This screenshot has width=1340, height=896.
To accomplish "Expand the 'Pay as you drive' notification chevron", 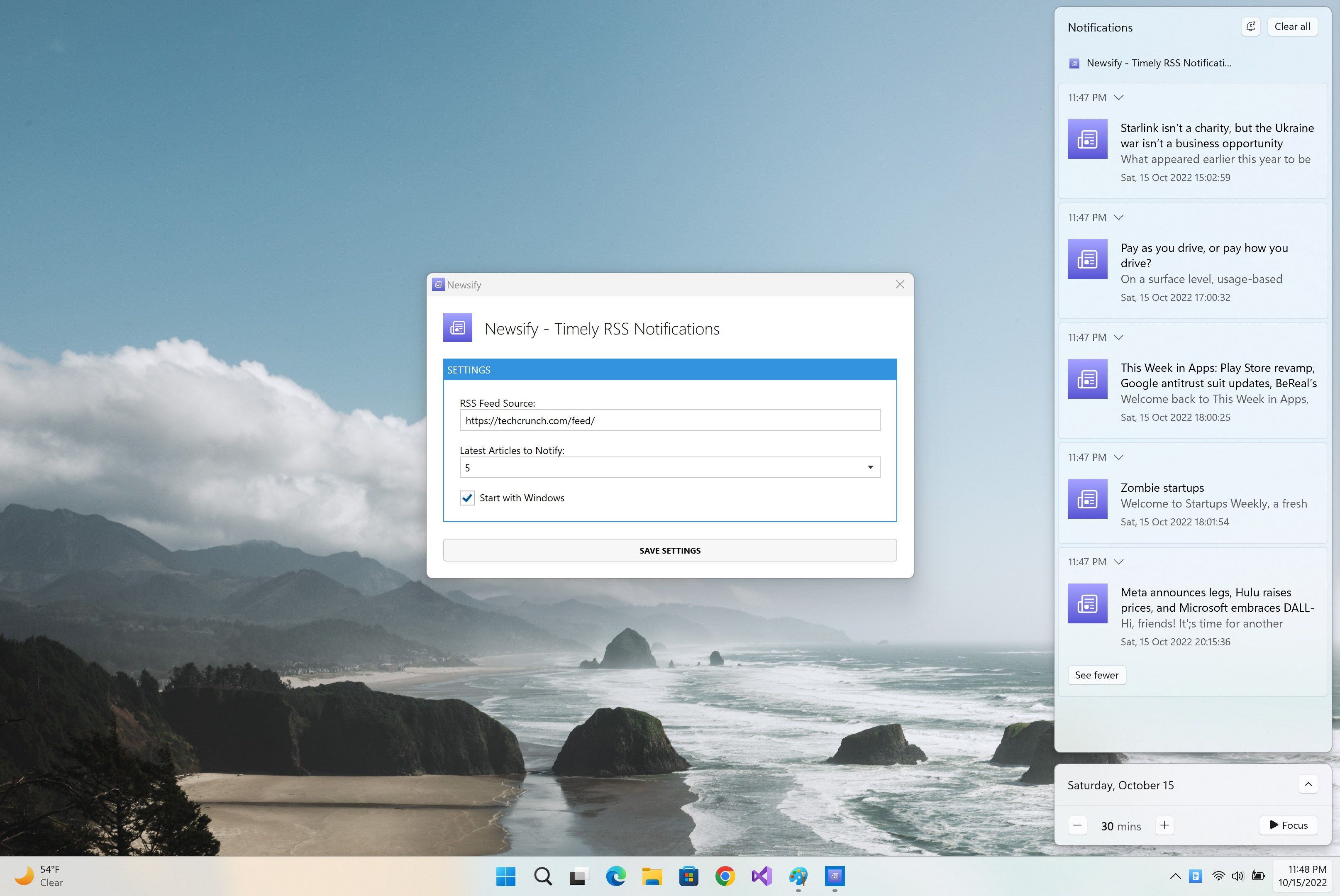I will pos(1119,218).
